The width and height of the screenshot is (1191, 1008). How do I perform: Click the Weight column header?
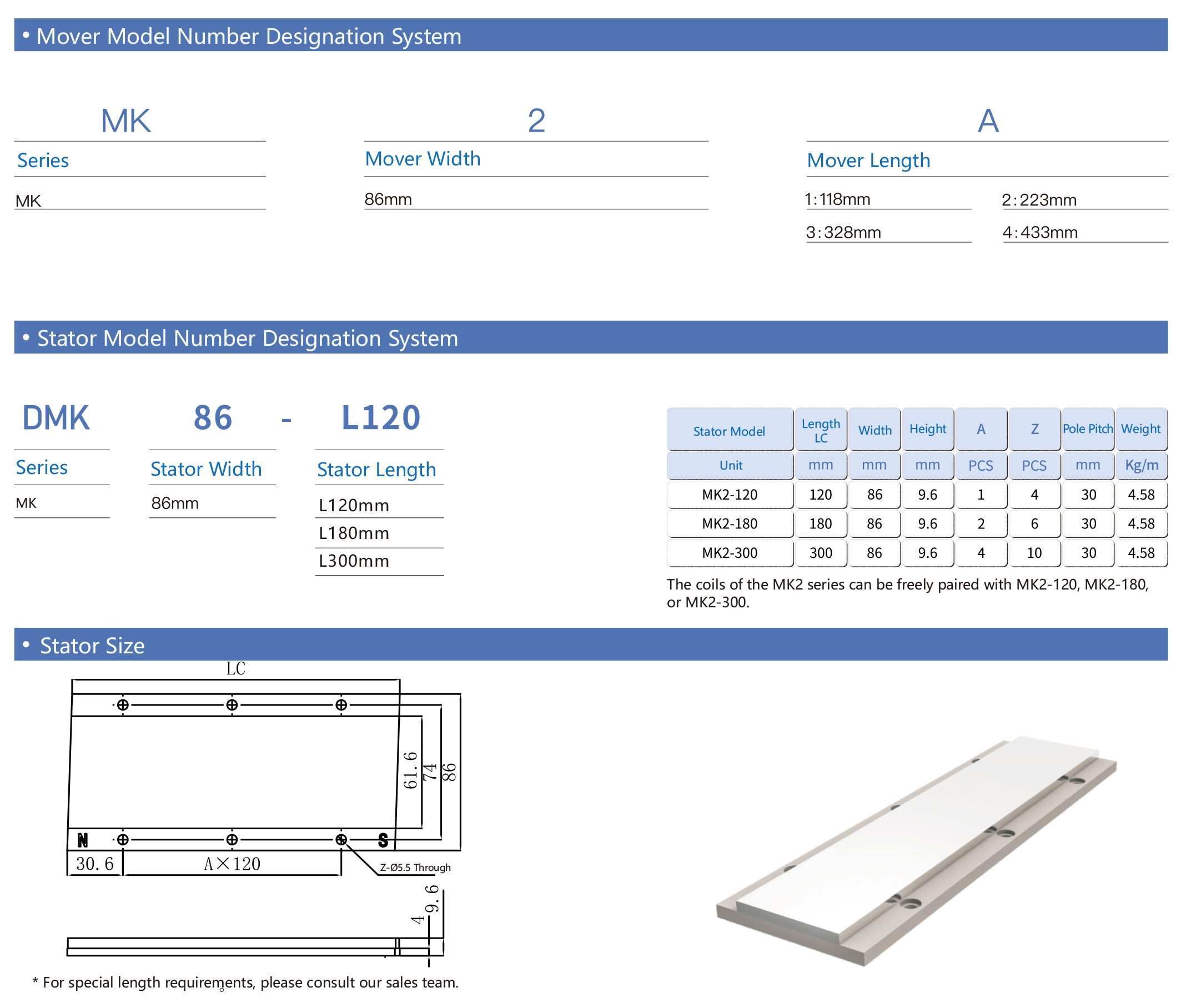[1141, 429]
